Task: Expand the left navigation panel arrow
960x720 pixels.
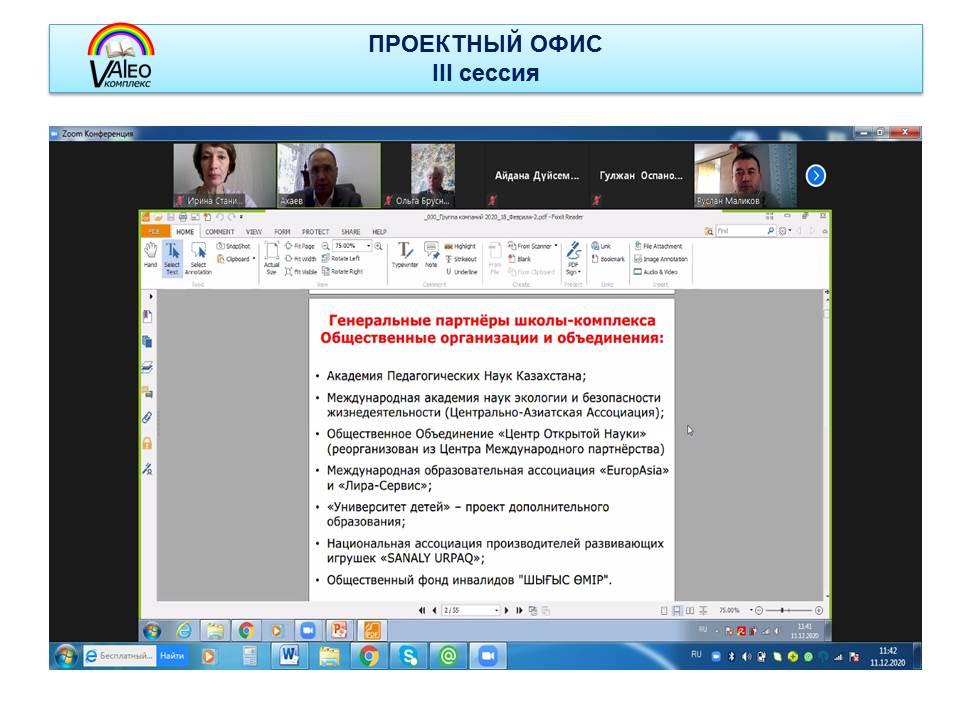Action: (x=151, y=297)
